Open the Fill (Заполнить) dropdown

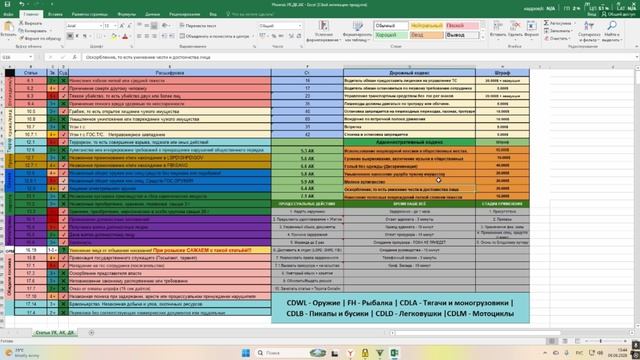tap(571, 31)
